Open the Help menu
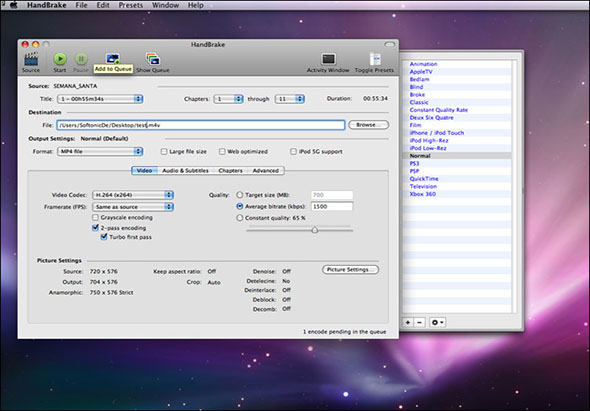590x411 pixels. (x=196, y=5)
